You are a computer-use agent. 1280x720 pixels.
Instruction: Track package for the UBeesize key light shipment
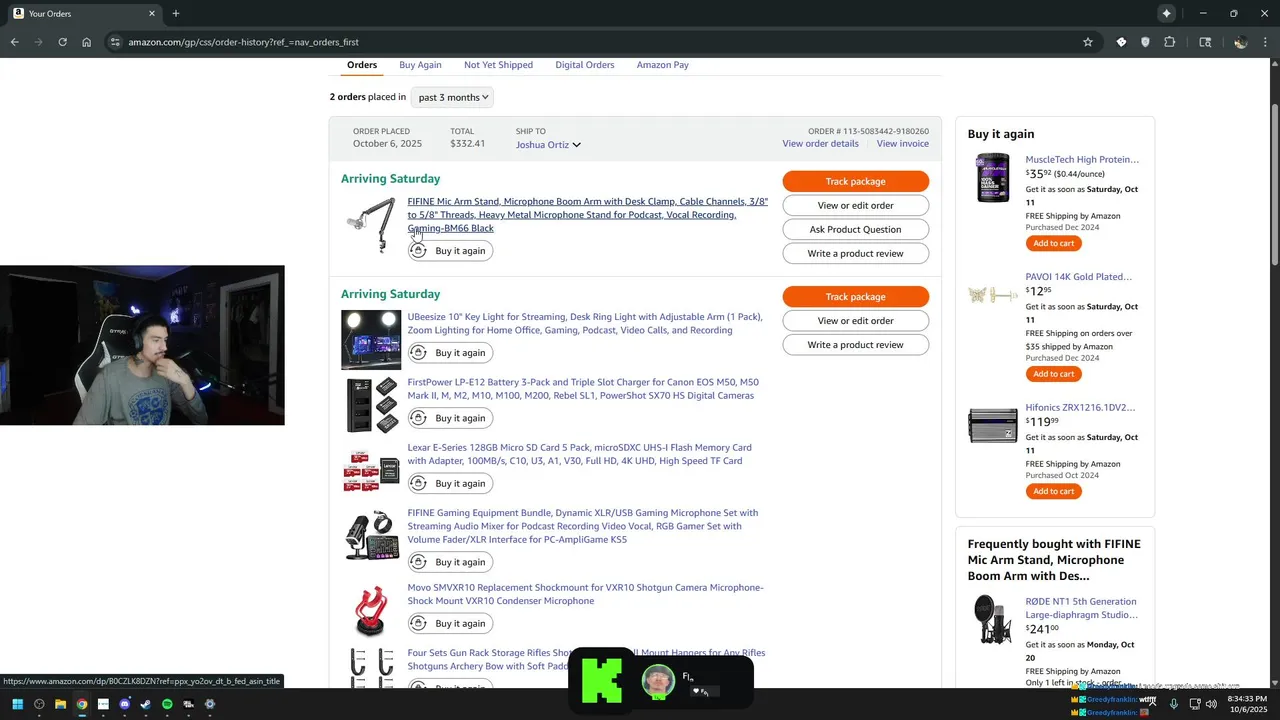(x=855, y=297)
